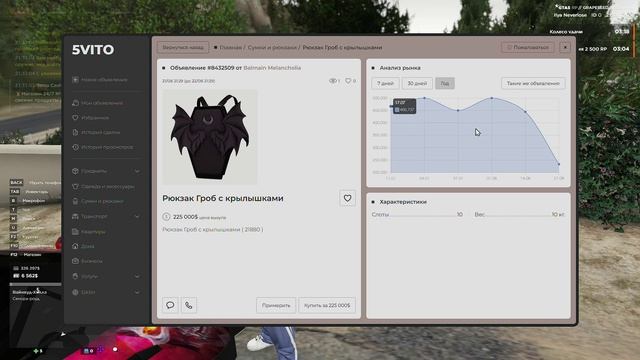Expand the last sidebar category chevron
640x360 pixels.
pyautogui.click(x=137, y=292)
